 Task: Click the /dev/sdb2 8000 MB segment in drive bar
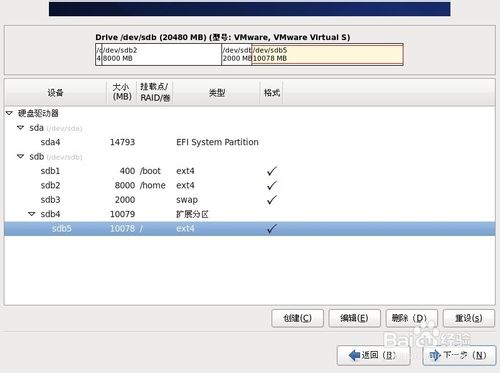161,54
